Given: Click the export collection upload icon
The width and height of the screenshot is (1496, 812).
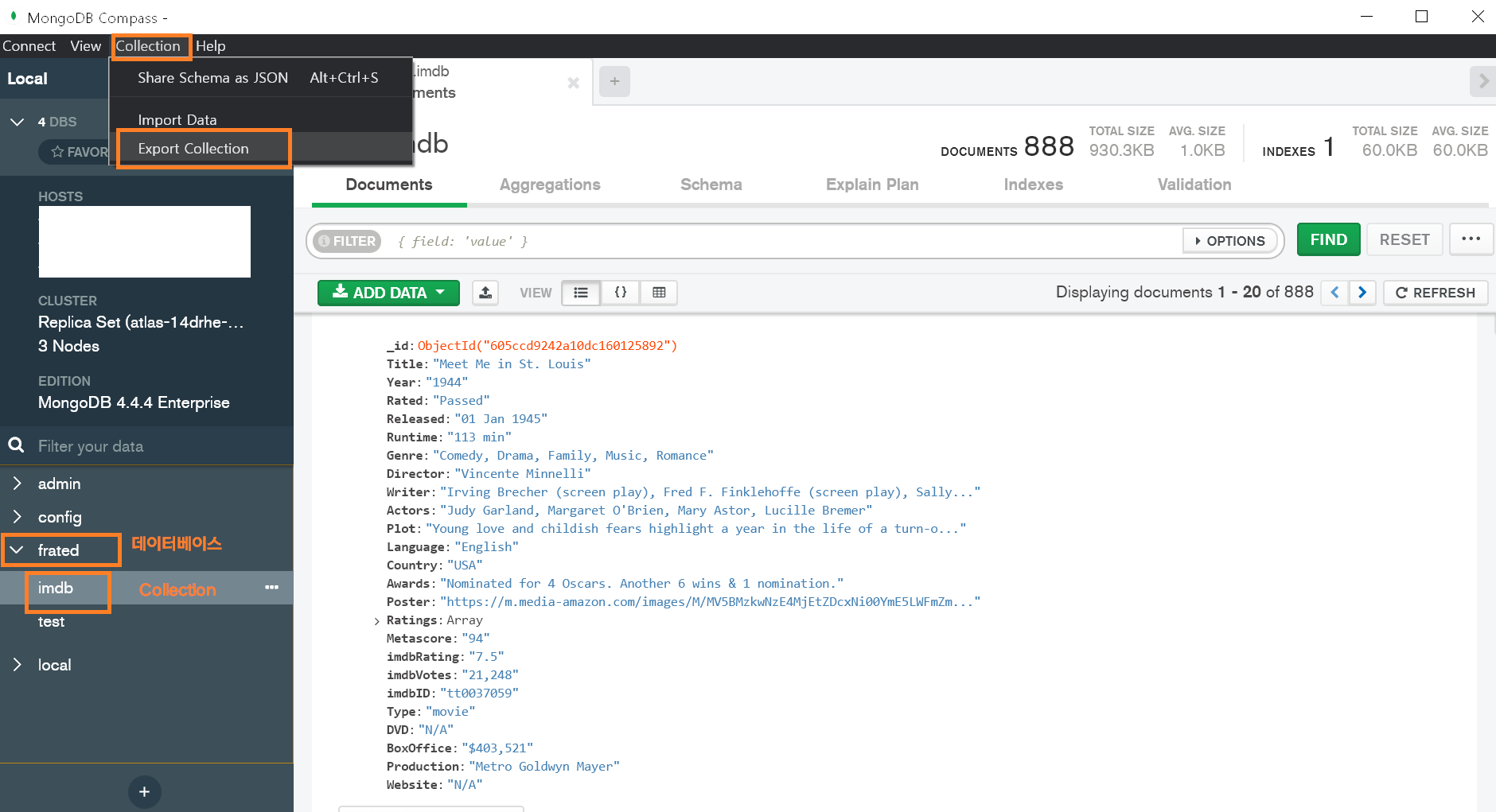Looking at the screenshot, I should click(x=485, y=293).
